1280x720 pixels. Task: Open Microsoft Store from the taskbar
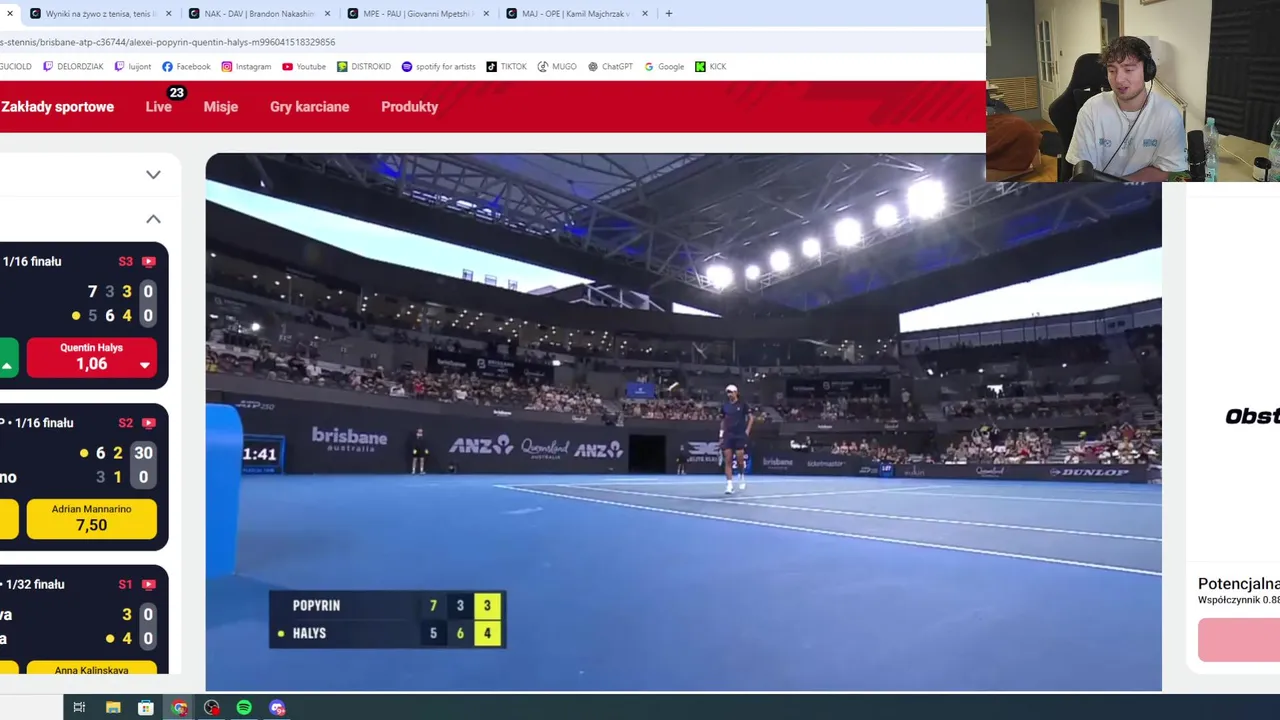click(146, 707)
